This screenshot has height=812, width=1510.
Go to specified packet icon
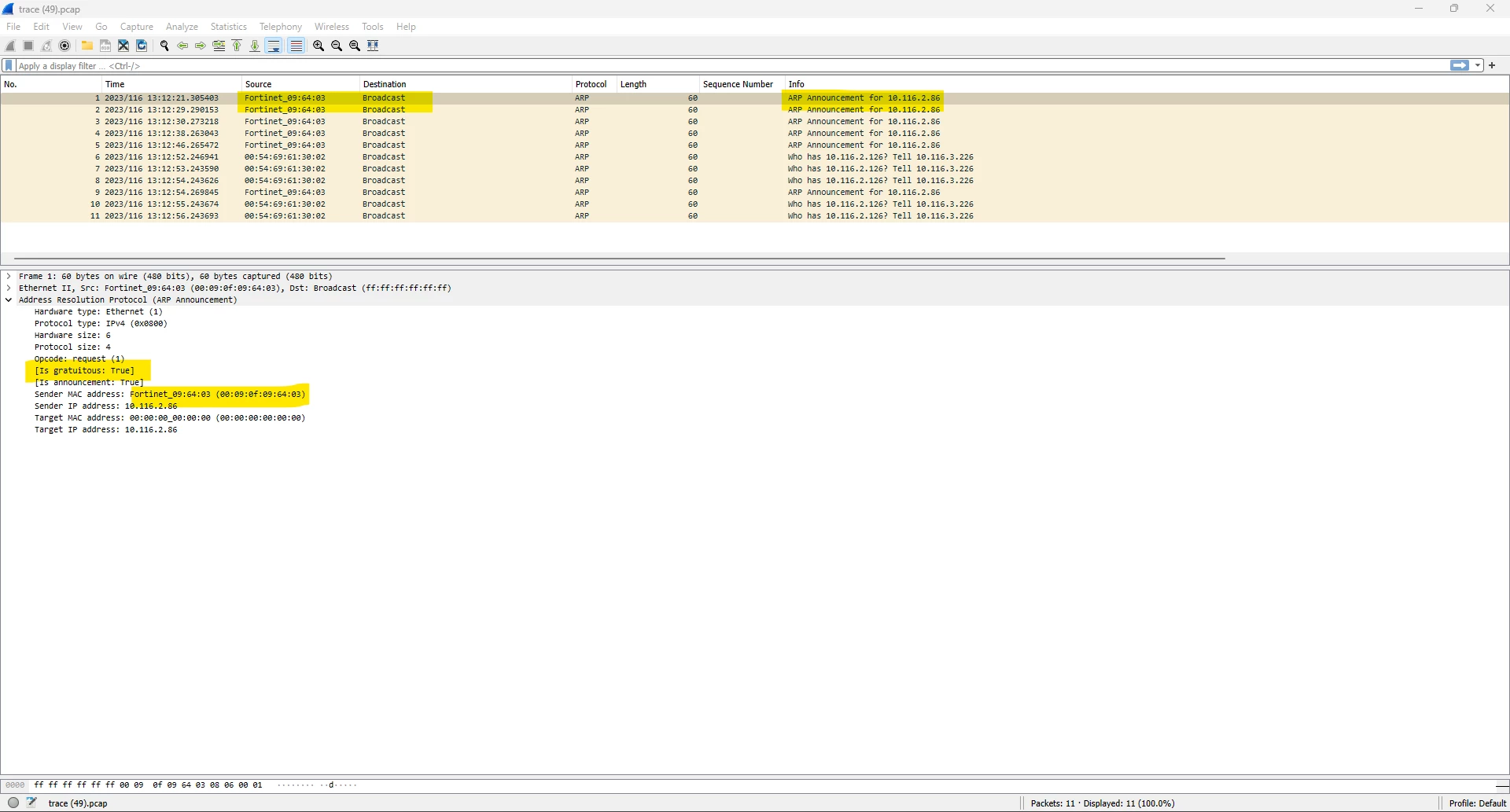[219, 46]
